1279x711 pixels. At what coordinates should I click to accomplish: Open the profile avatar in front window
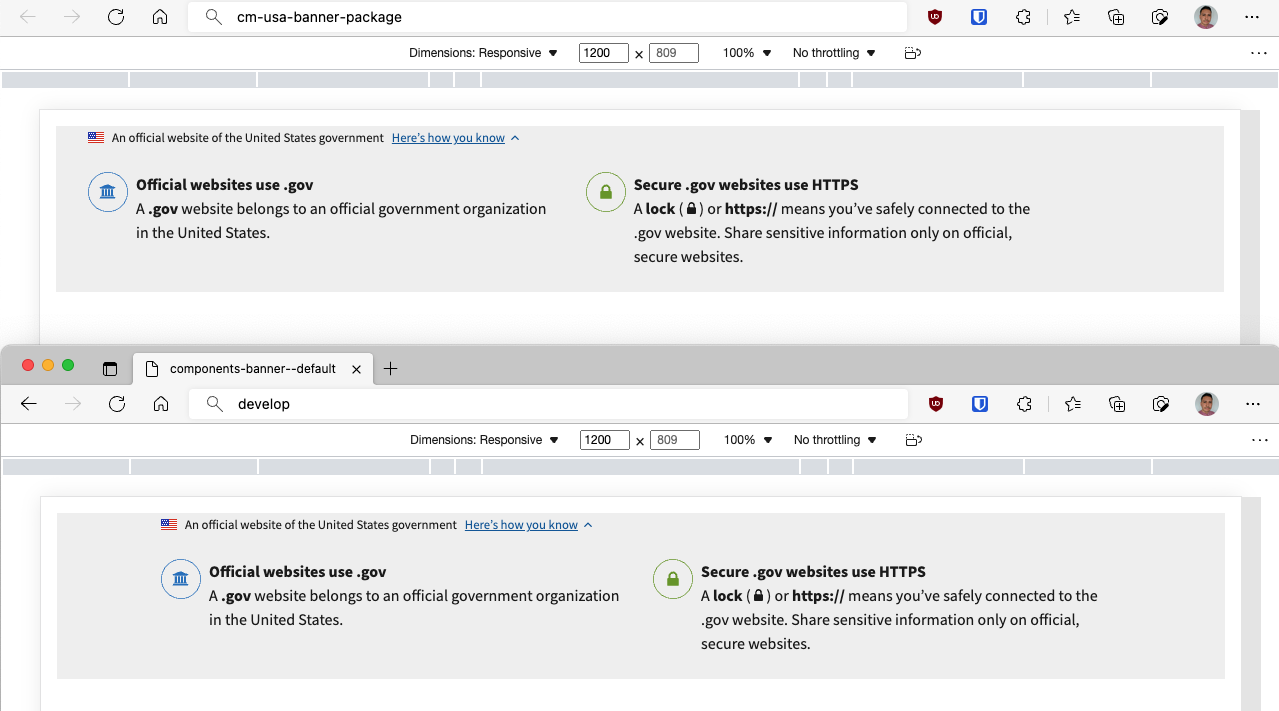[1207, 404]
